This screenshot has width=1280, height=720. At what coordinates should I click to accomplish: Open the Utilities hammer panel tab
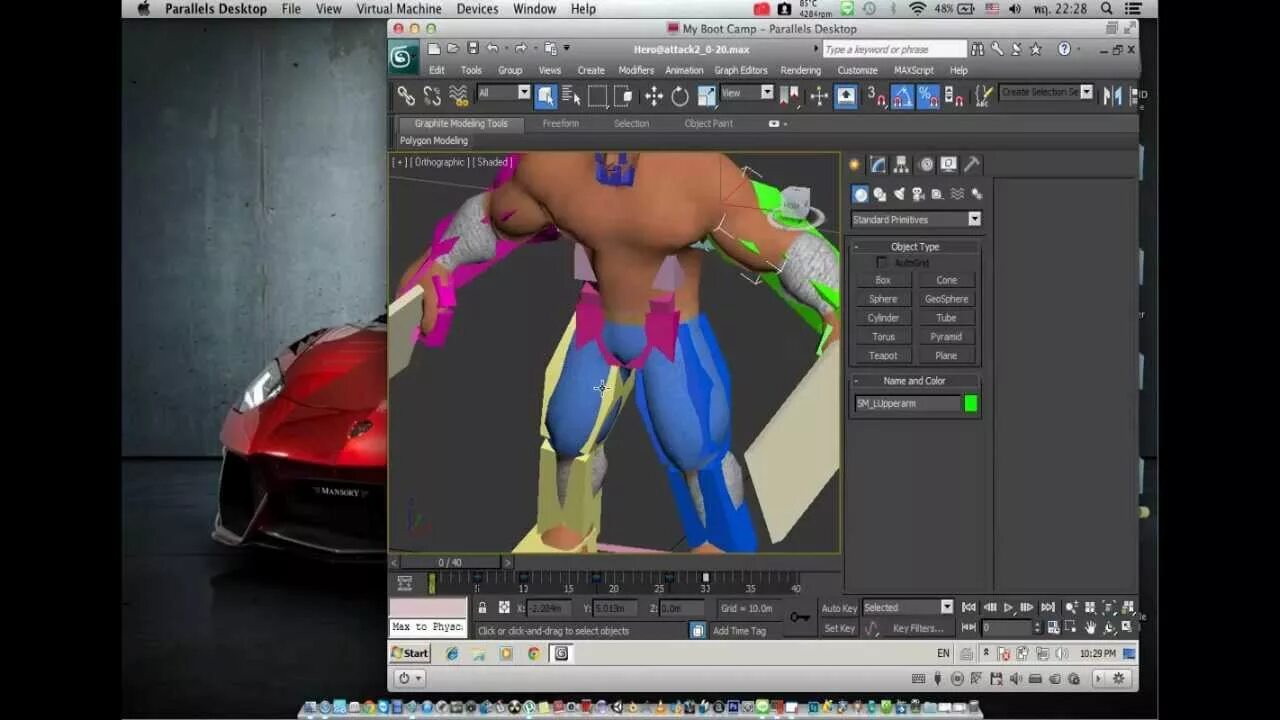click(x=972, y=165)
